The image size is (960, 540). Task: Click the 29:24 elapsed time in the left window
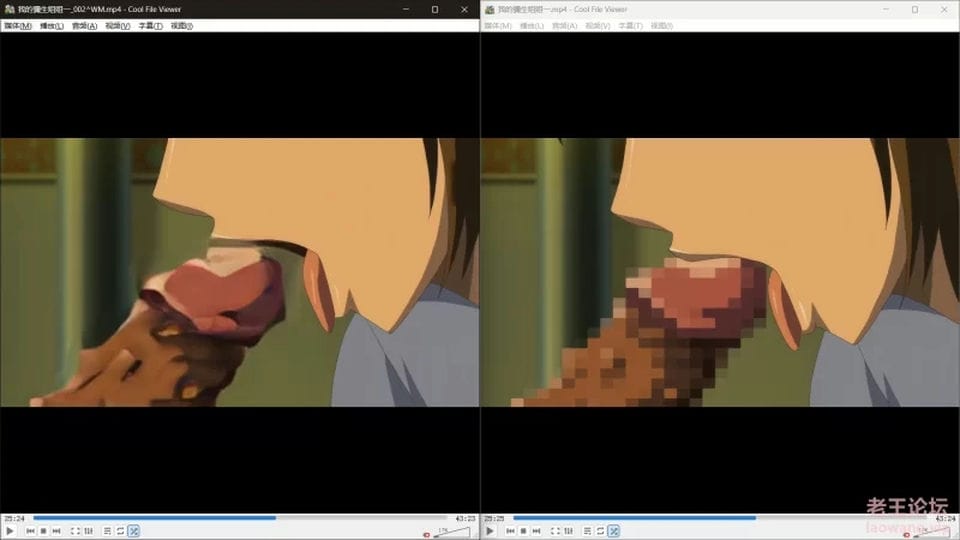point(13,518)
